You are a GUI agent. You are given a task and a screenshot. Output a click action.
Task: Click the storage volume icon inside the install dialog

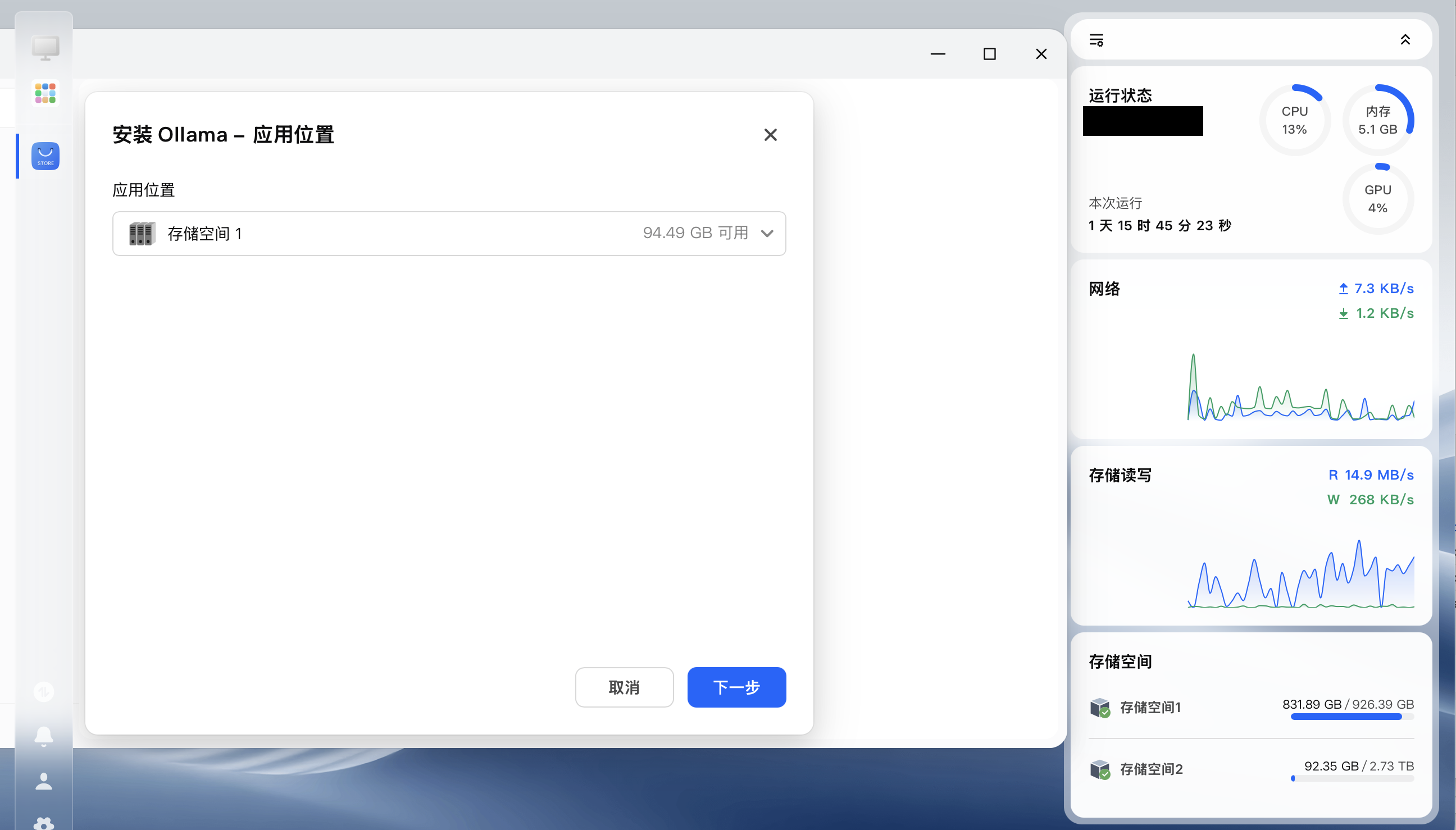coord(142,233)
